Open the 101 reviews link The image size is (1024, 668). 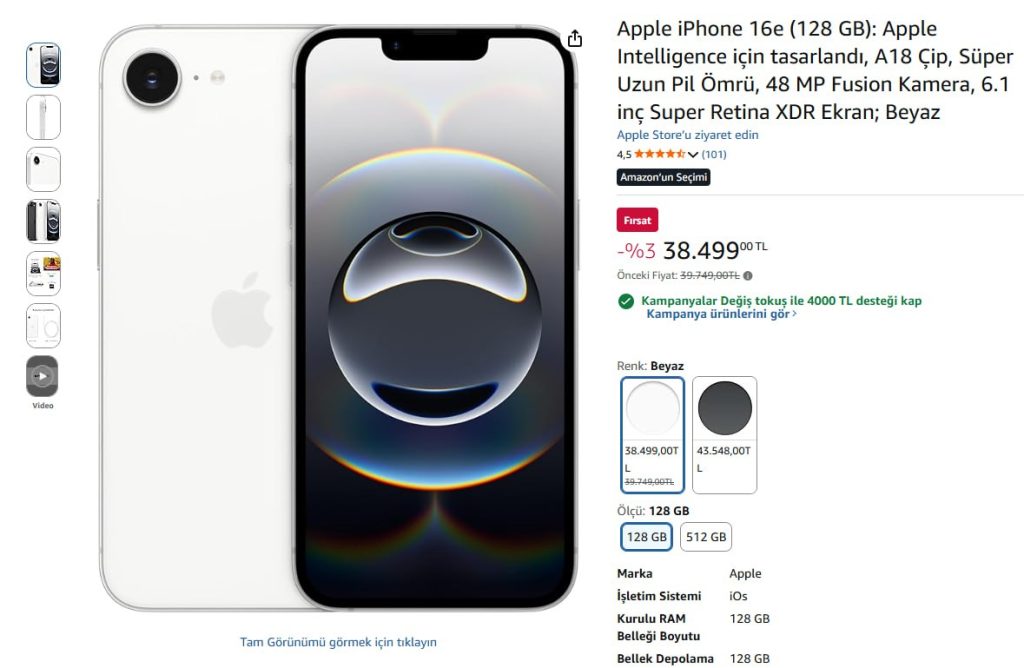click(x=714, y=154)
